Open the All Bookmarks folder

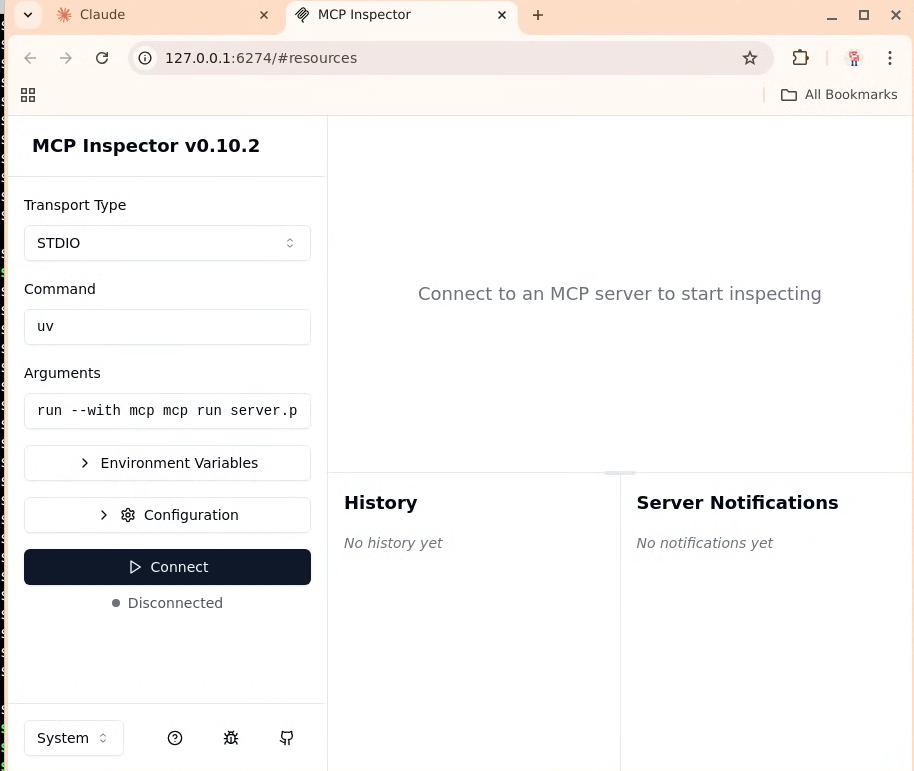839,95
